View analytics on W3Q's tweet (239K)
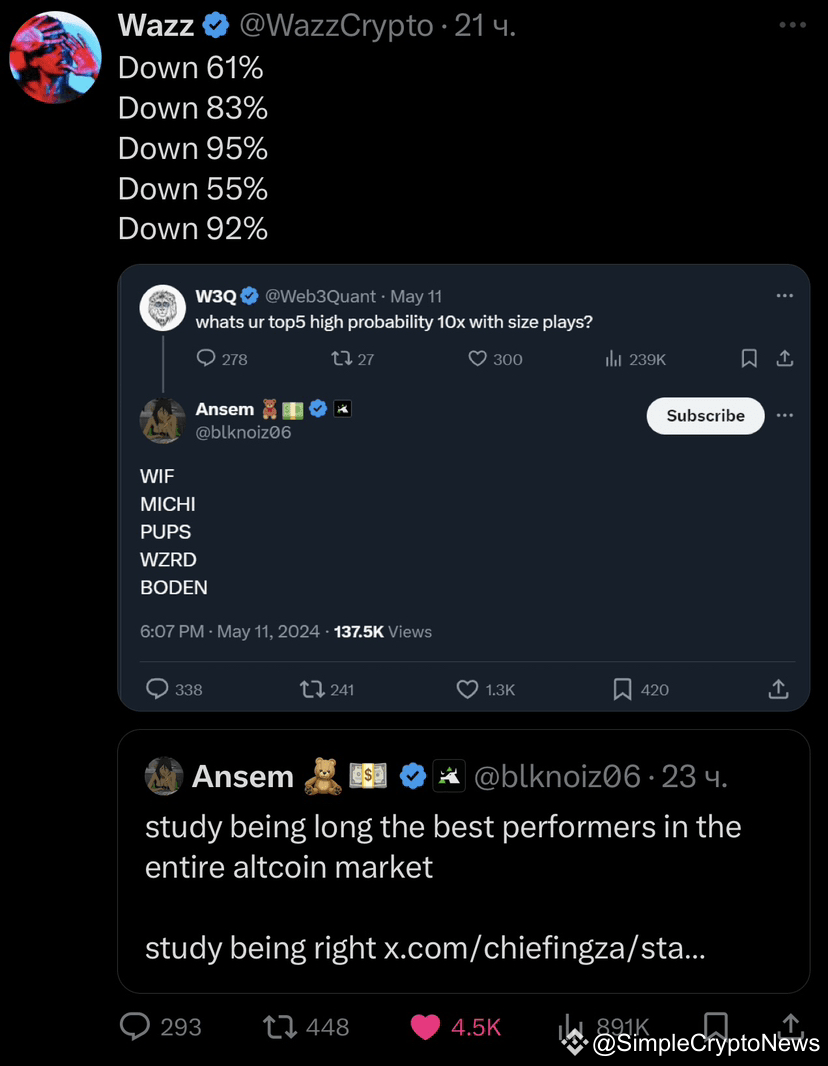Viewport: 828px width, 1066px height. pos(614,359)
